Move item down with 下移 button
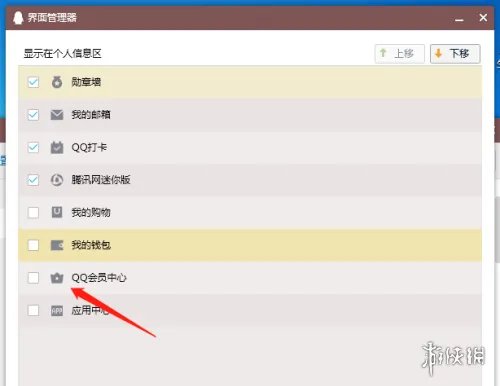This screenshot has height=386, width=500. [455, 53]
